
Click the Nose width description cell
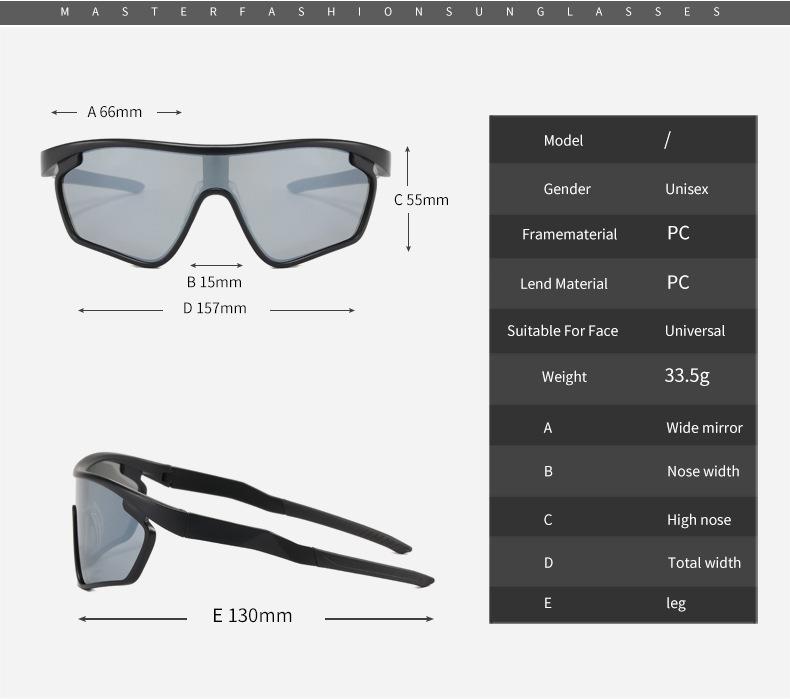click(x=703, y=472)
